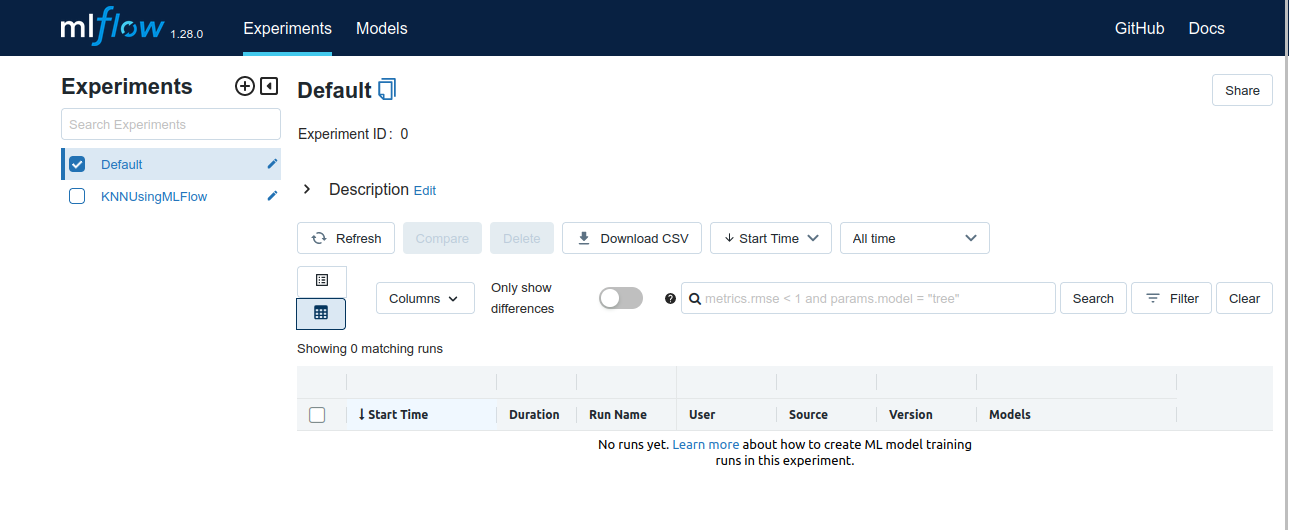The image size is (1289, 530).
Task: Focus the runs search query field
Action: pyautogui.click(x=868, y=298)
